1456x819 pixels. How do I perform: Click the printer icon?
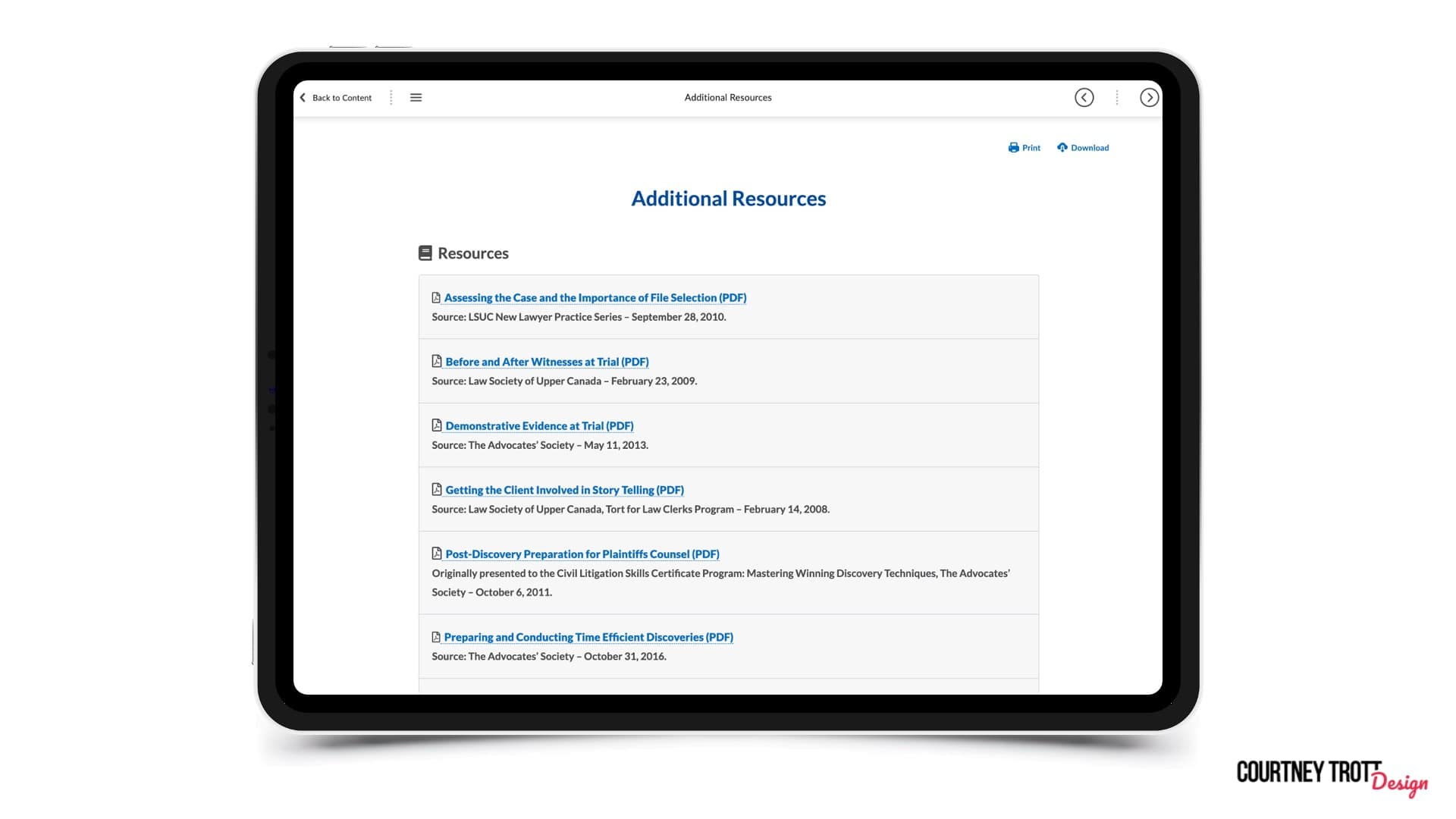click(x=1013, y=148)
